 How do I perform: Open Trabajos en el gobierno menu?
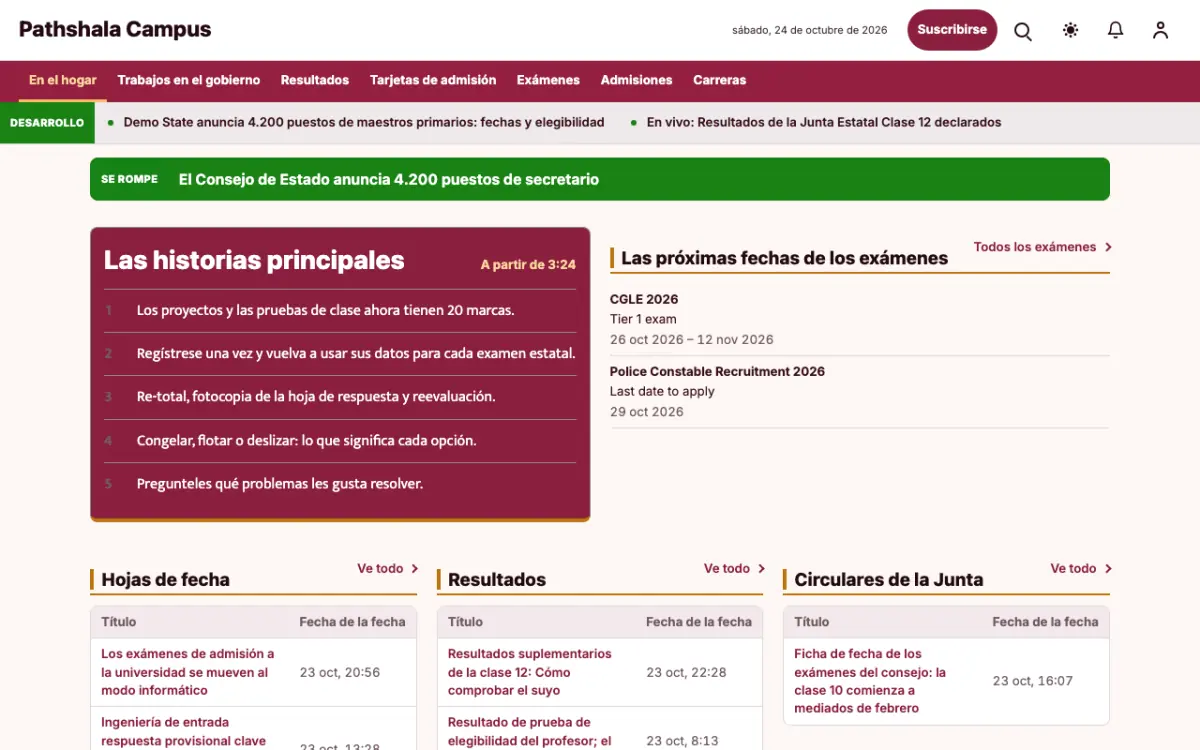tap(189, 80)
